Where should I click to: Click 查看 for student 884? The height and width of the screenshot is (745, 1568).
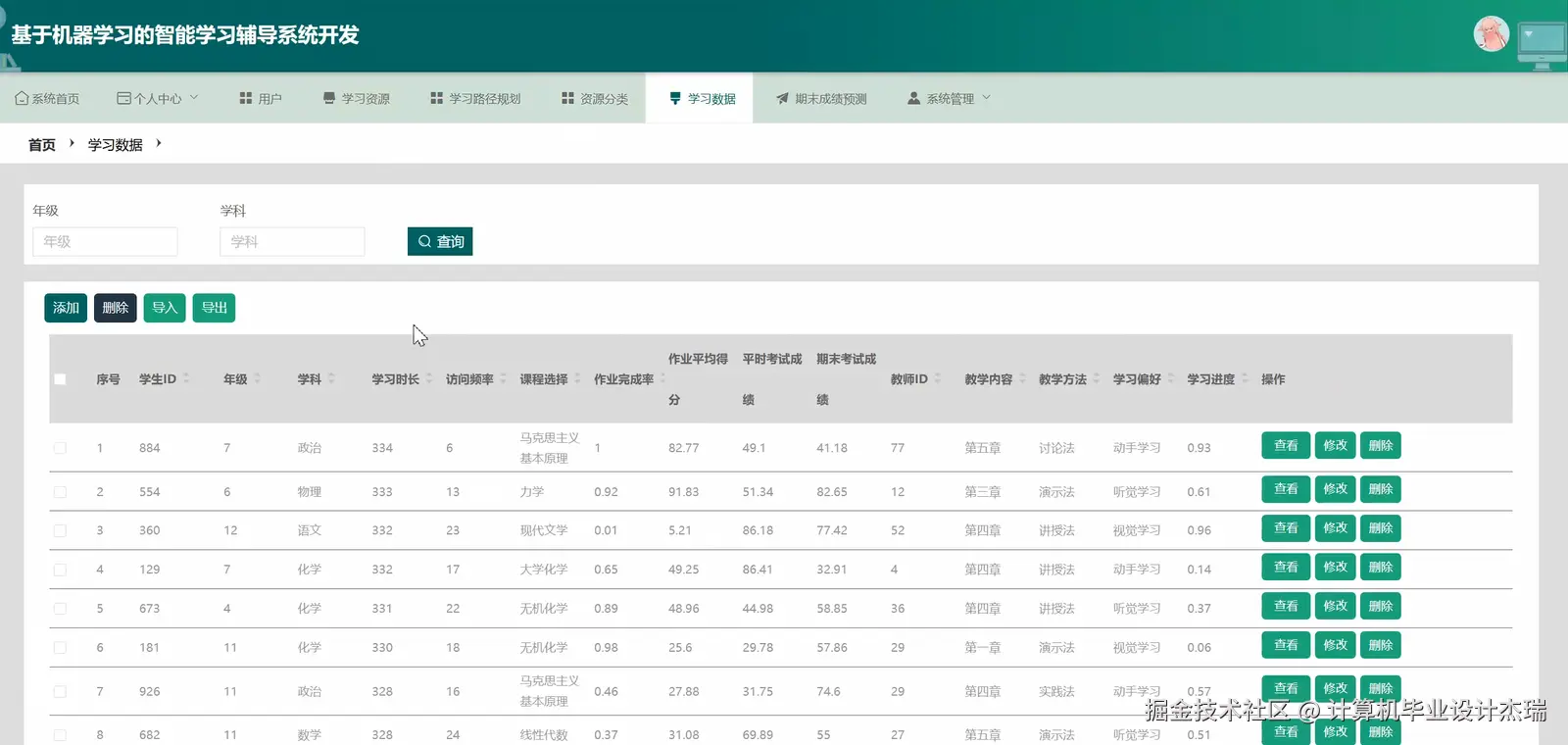1286,446
